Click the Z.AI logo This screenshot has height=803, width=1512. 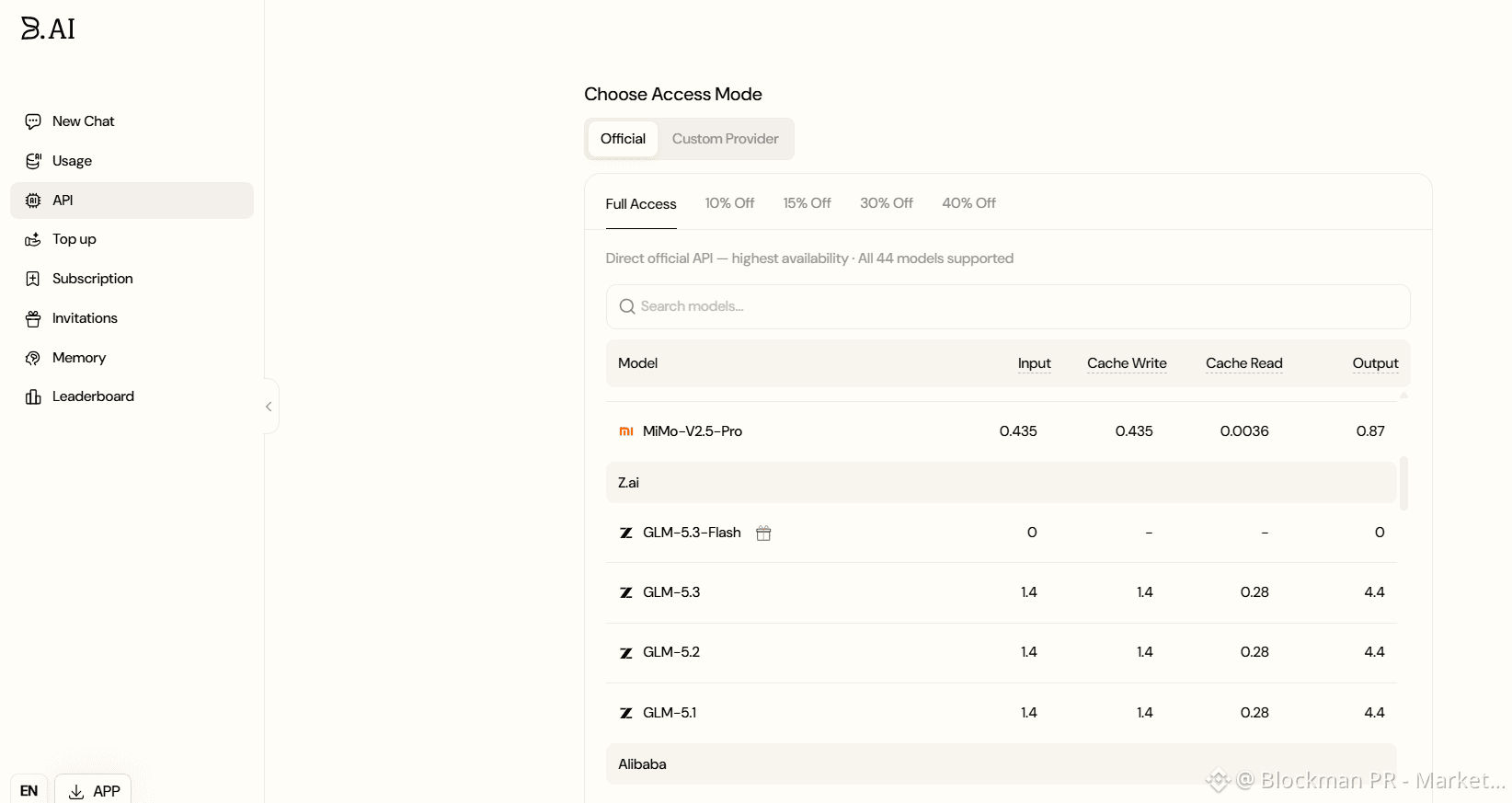[48, 29]
